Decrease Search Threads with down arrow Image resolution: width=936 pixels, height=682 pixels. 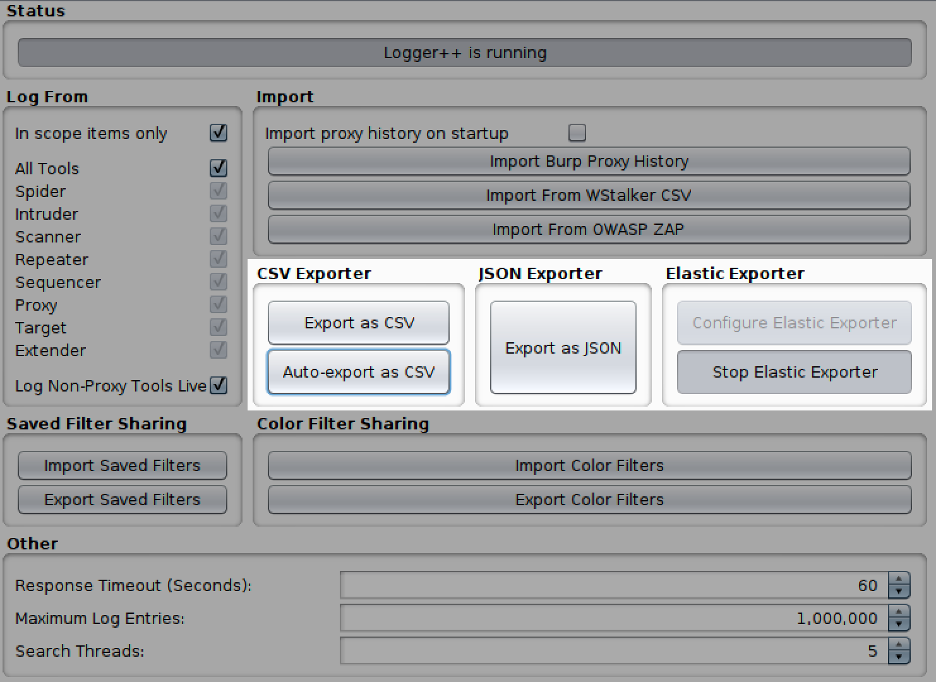(899, 658)
